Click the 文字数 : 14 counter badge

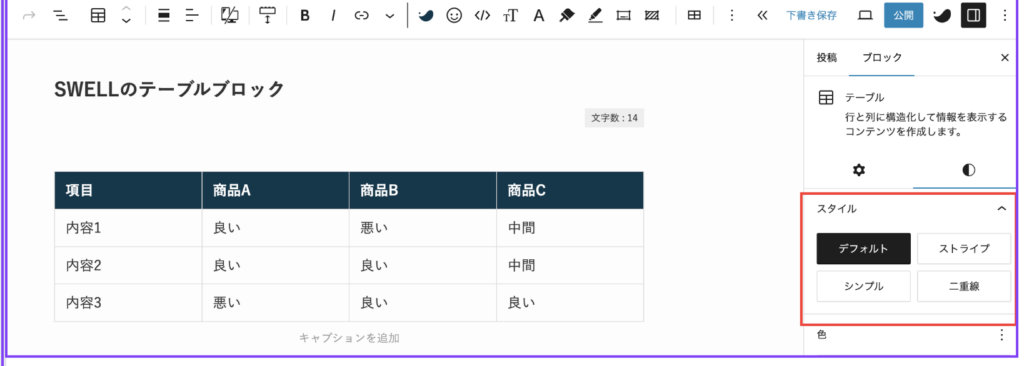pos(614,118)
